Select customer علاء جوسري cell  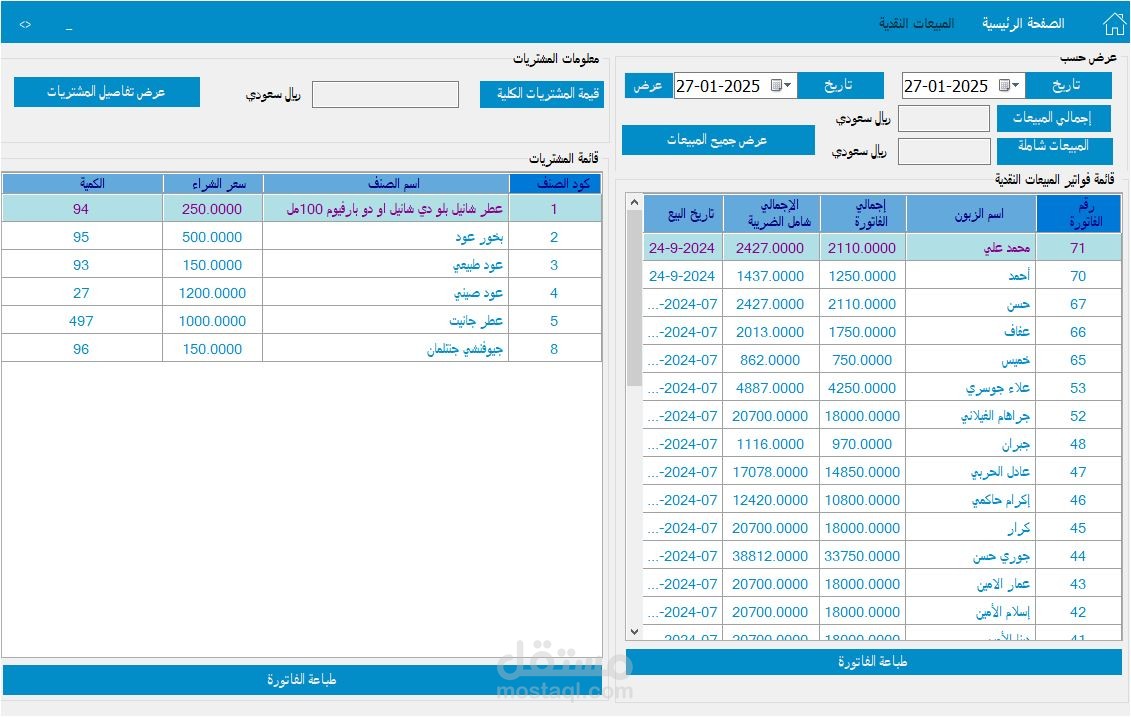(971, 388)
